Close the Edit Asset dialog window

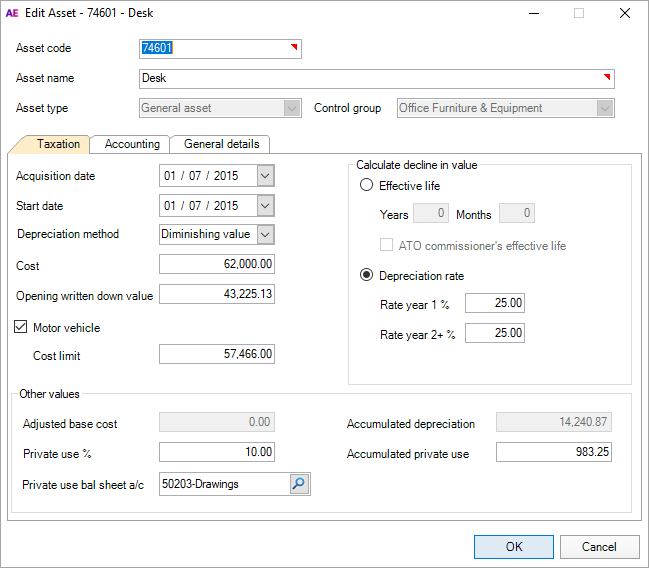(x=624, y=14)
